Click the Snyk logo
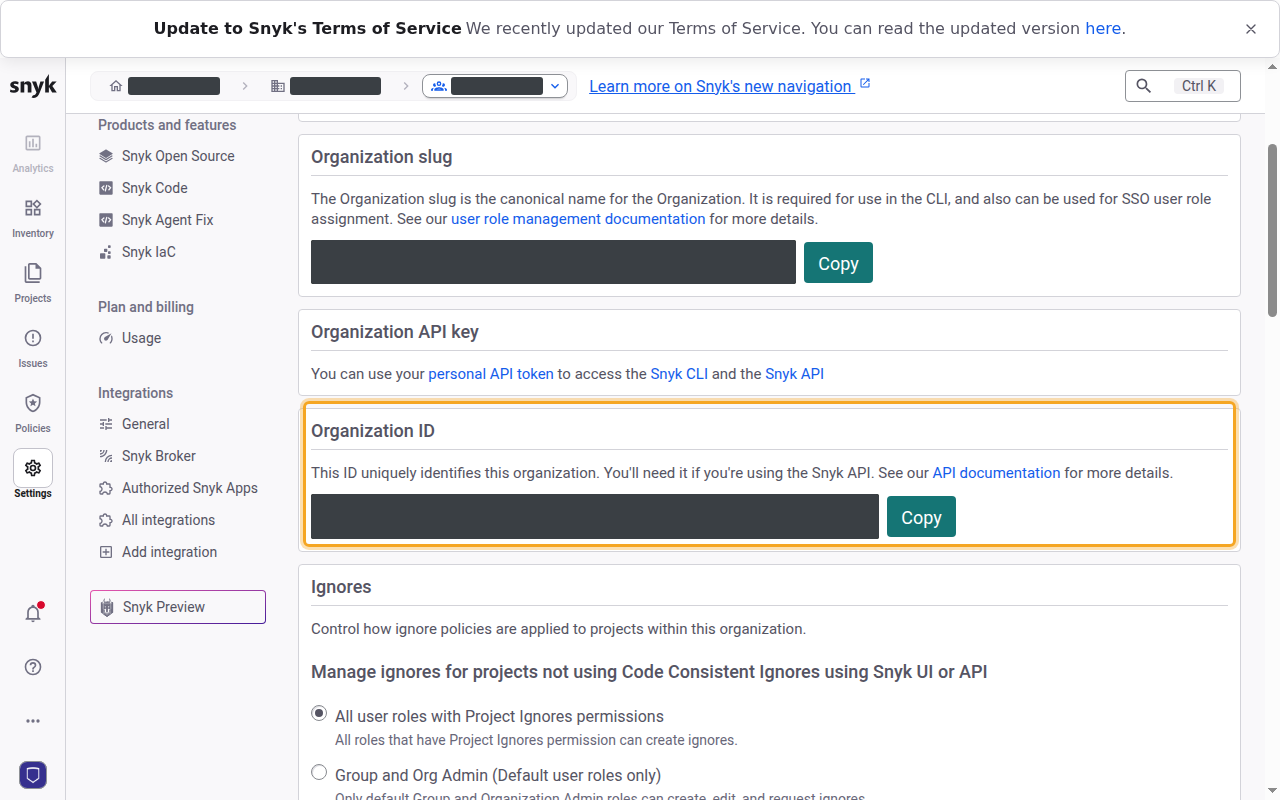This screenshot has height=800, width=1280. pyautogui.click(x=33, y=87)
